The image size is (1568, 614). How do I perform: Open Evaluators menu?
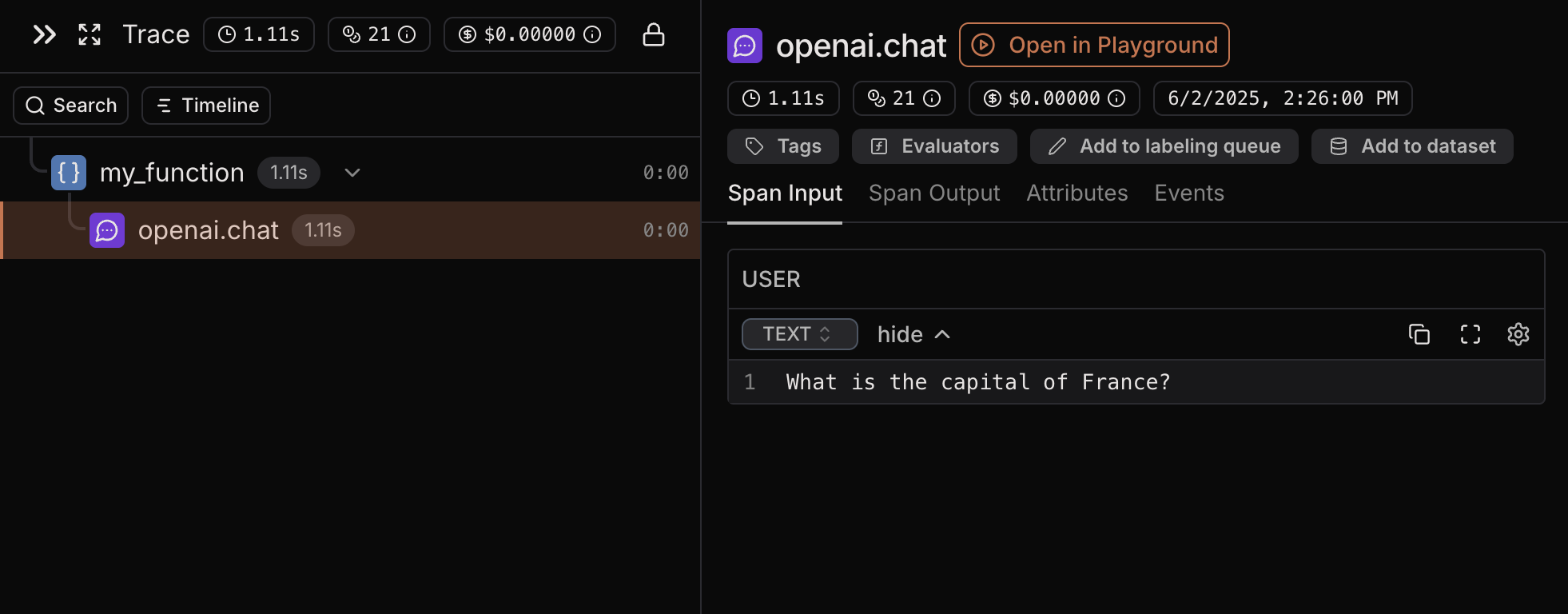934,146
